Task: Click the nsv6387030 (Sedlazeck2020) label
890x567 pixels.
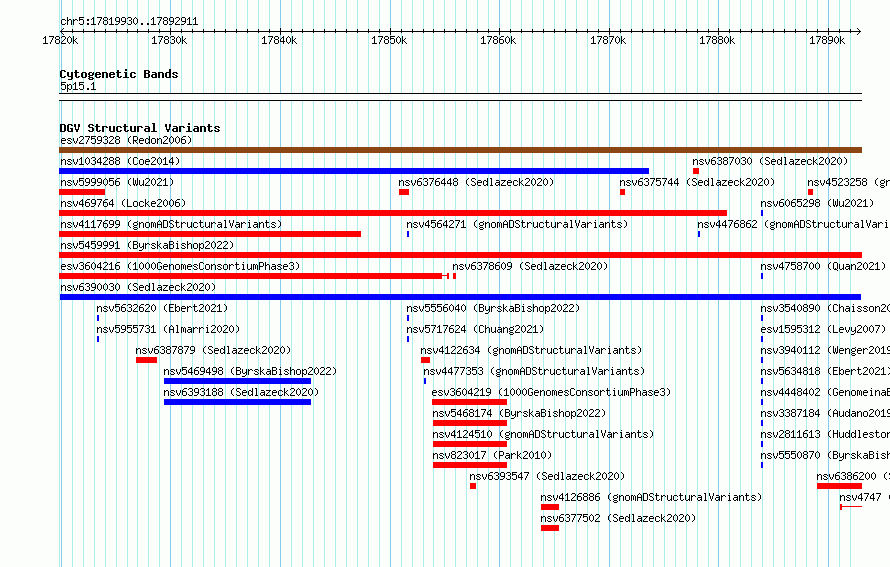Action: point(770,161)
